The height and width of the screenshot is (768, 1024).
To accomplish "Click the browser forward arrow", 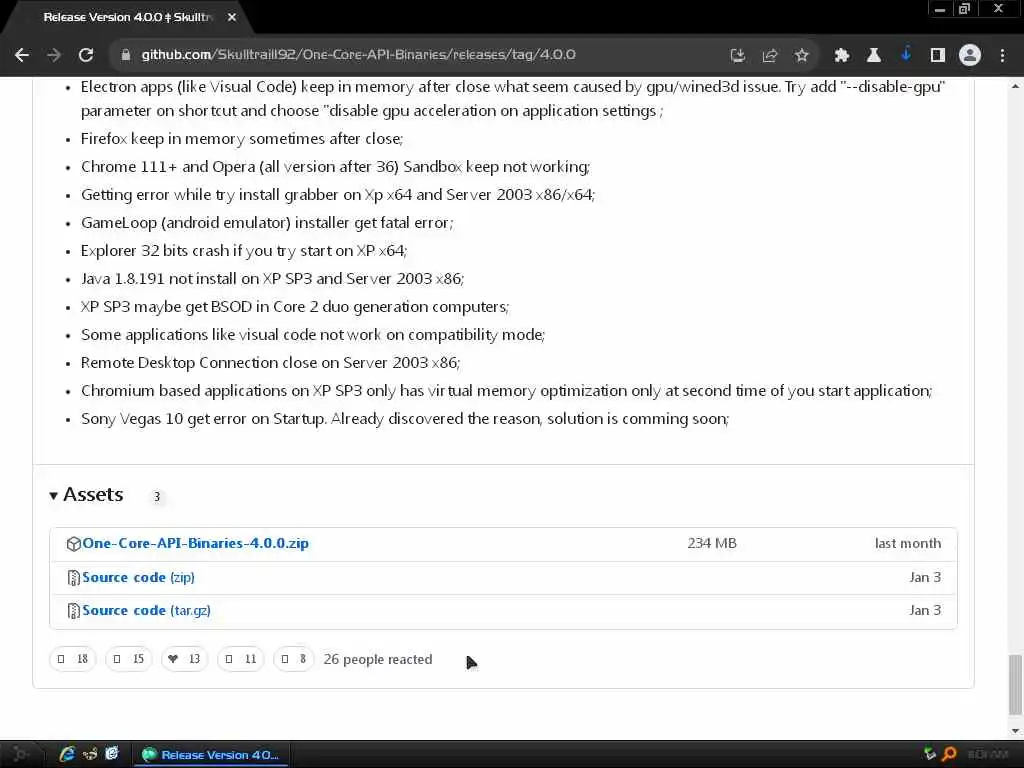I will click(x=54, y=56).
